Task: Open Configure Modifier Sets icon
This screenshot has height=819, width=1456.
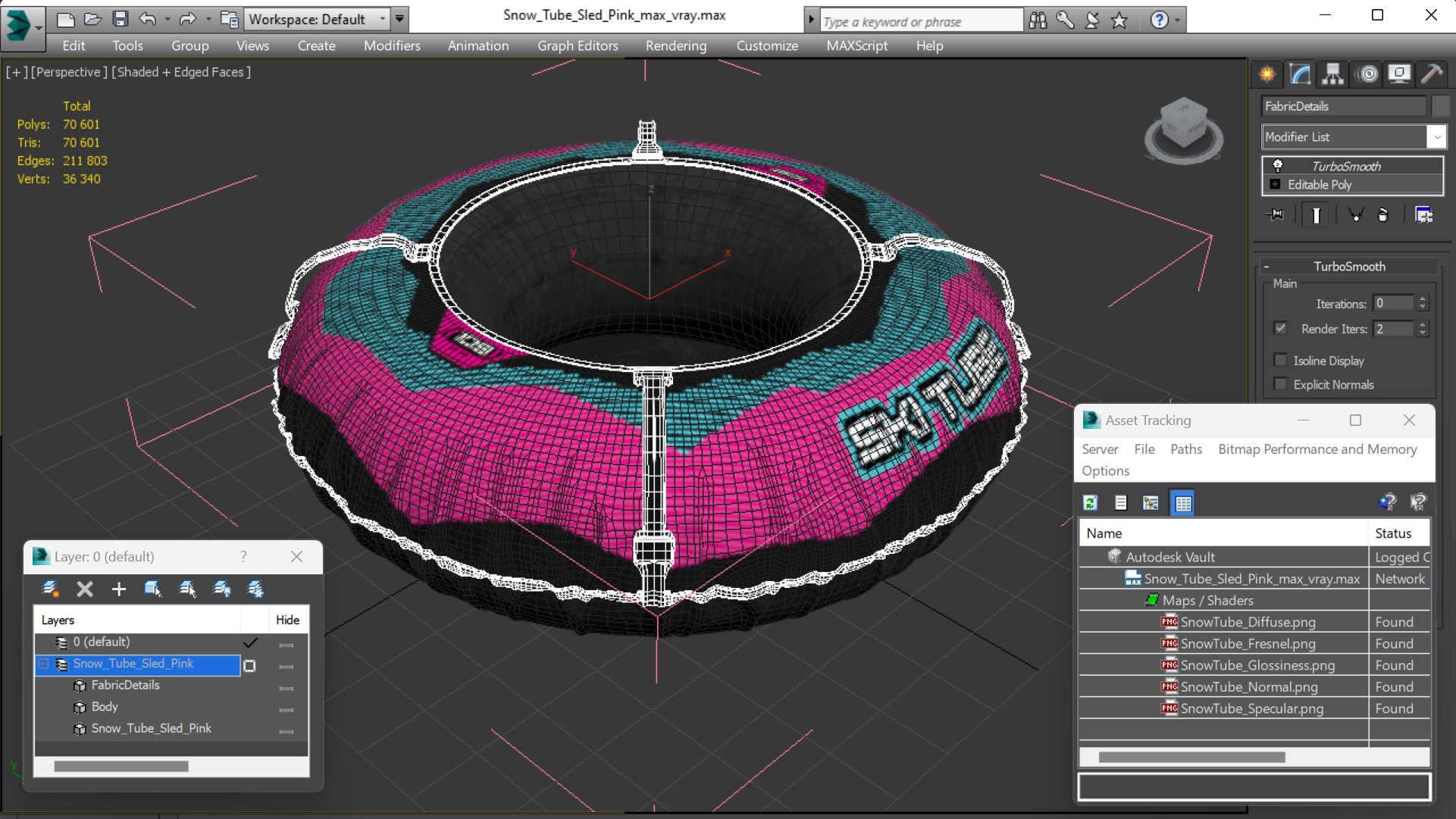Action: (x=1424, y=215)
